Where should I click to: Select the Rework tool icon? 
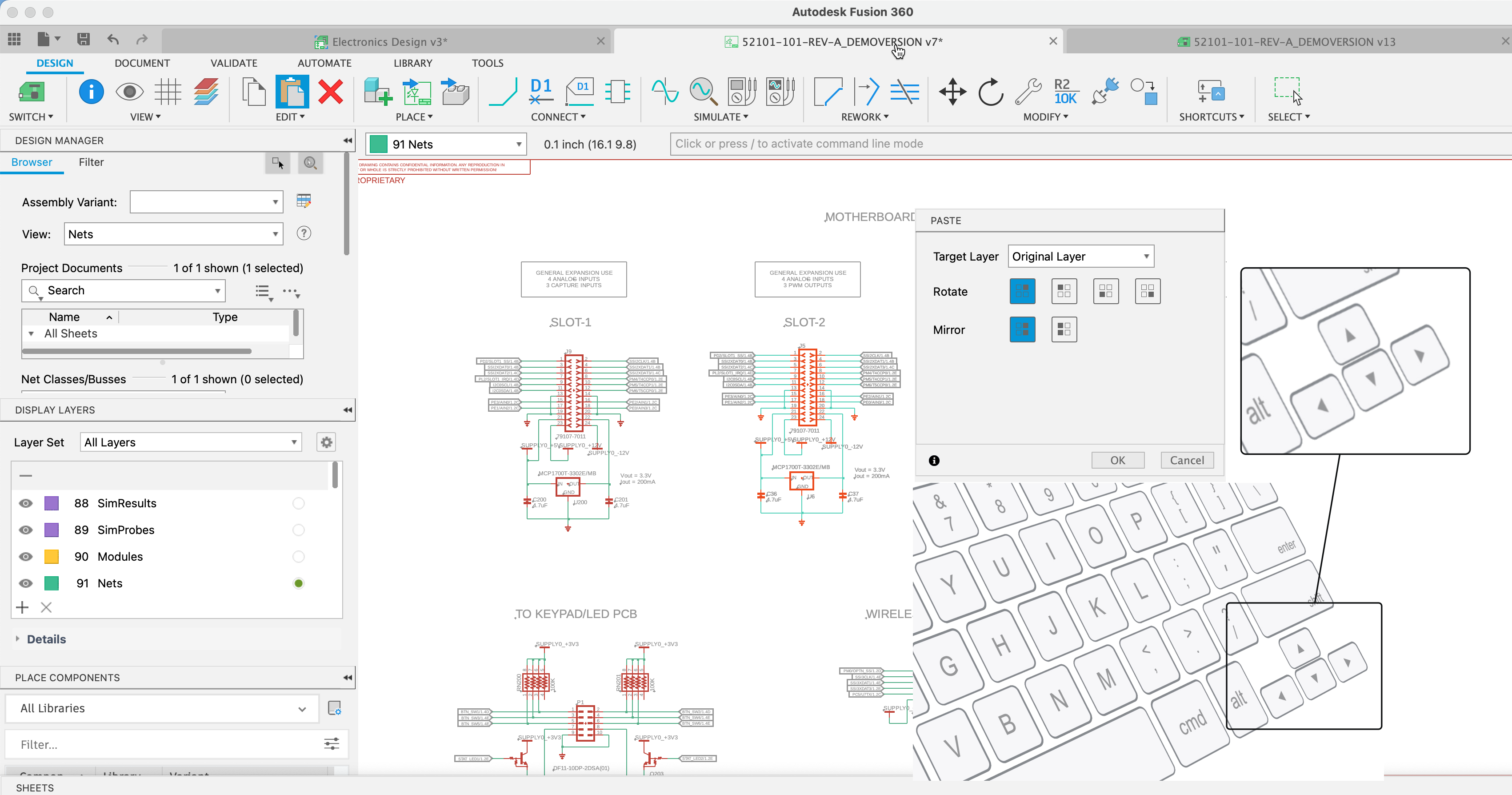pos(864,91)
